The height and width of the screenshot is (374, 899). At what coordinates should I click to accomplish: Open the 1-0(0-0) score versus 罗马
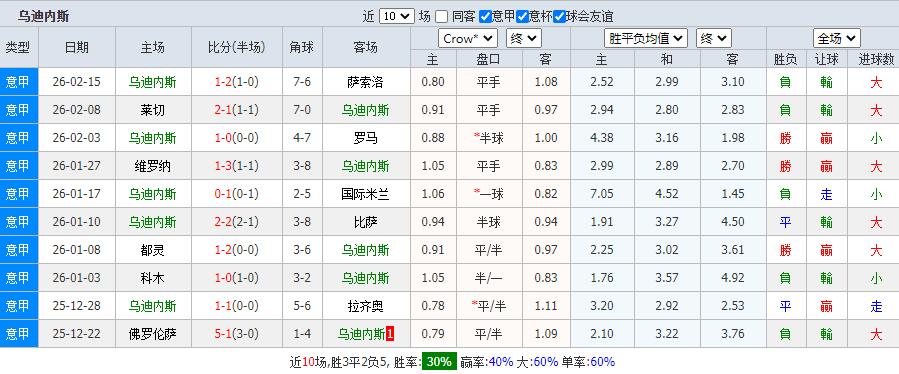point(236,138)
